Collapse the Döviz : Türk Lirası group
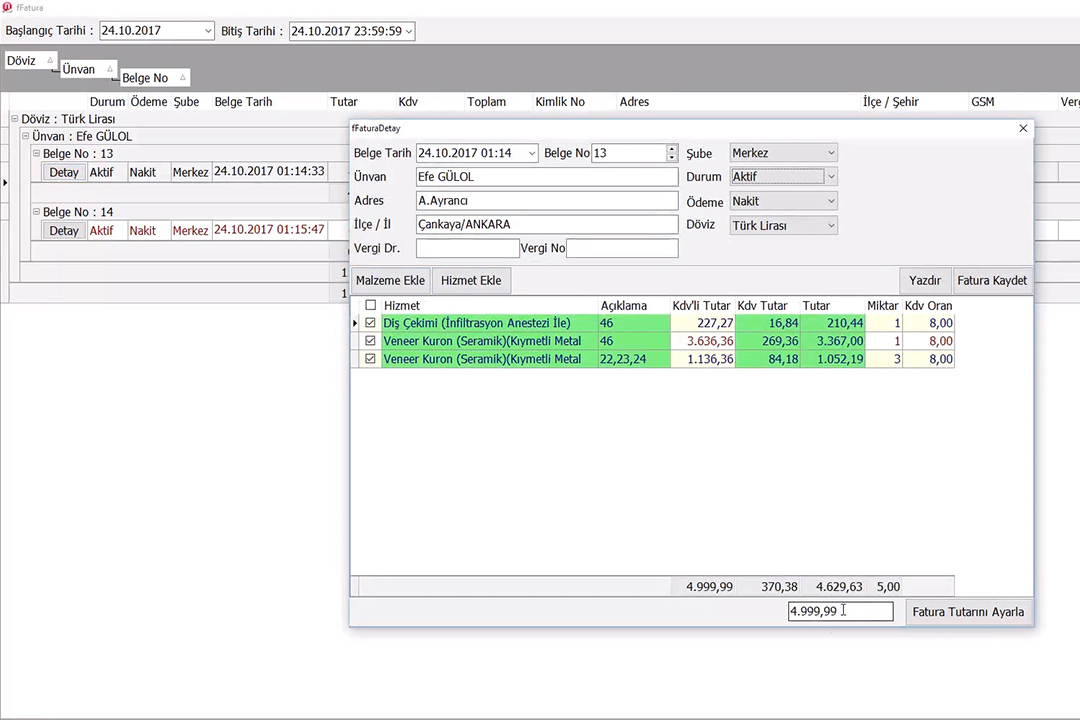 14,119
